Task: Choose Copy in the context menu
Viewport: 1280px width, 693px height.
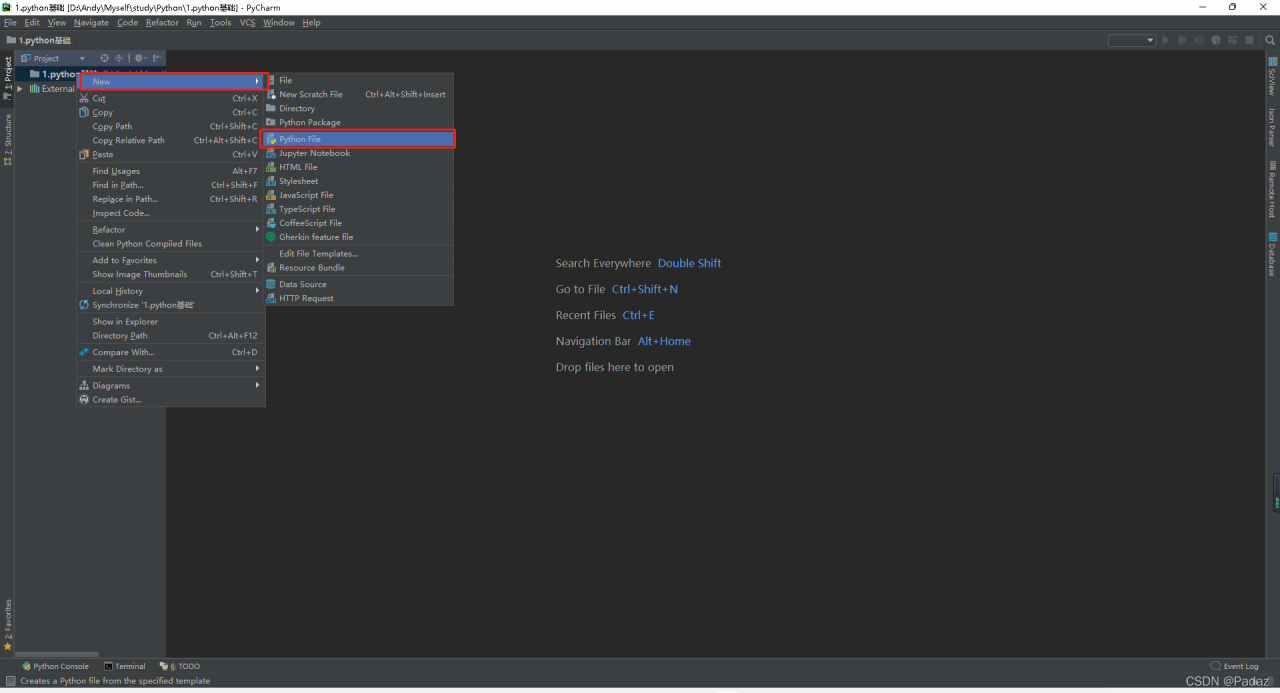Action: pyautogui.click(x=171, y=112)
